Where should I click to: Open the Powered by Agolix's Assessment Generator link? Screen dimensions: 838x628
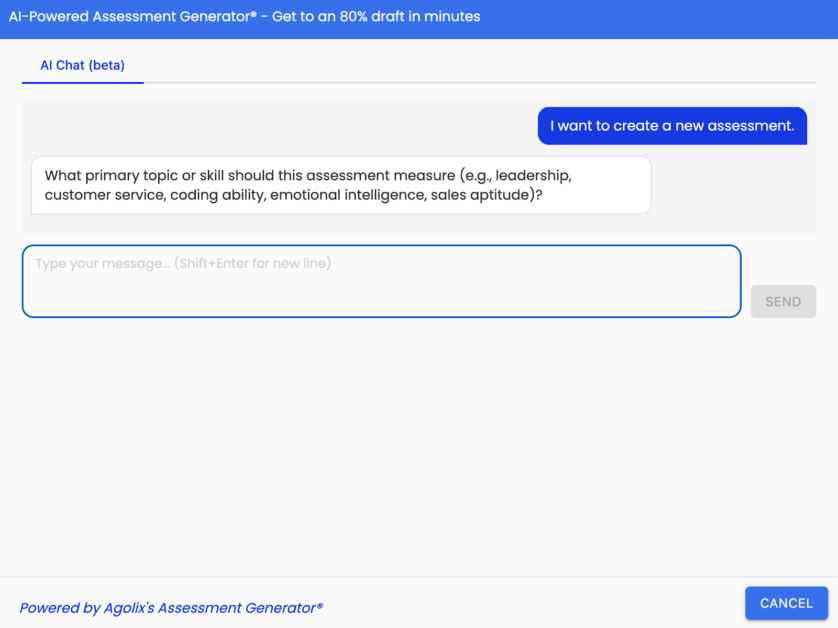(171, 608)
